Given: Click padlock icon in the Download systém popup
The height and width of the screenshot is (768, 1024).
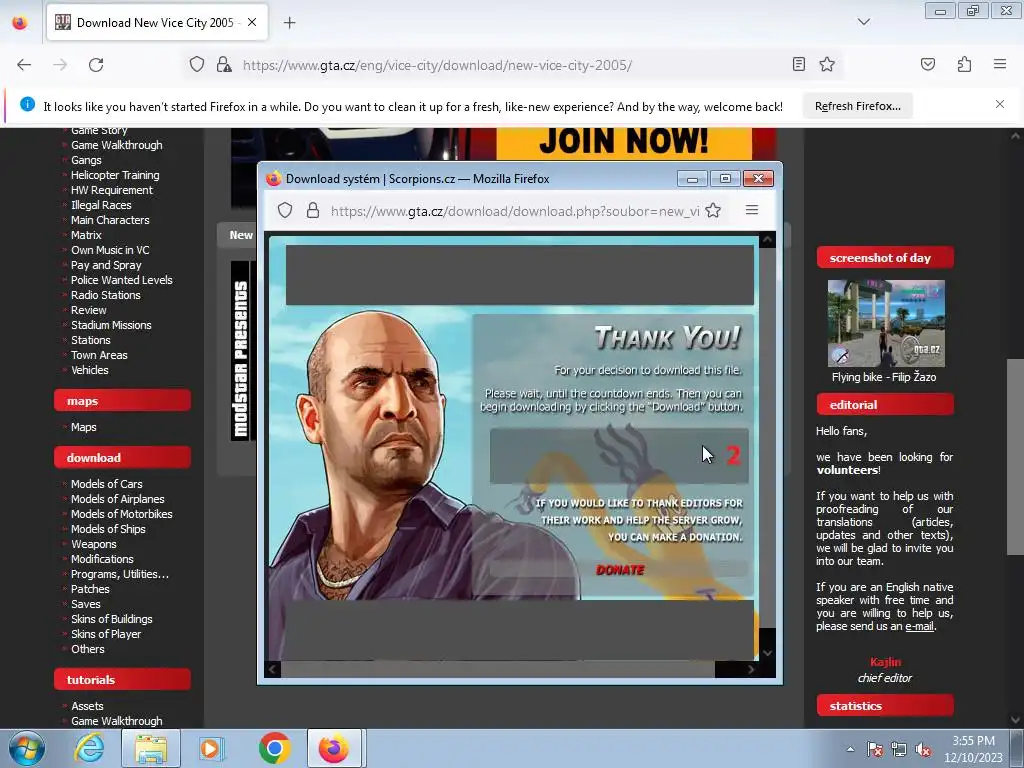Looking at the screenshot, I should point(313,210).
